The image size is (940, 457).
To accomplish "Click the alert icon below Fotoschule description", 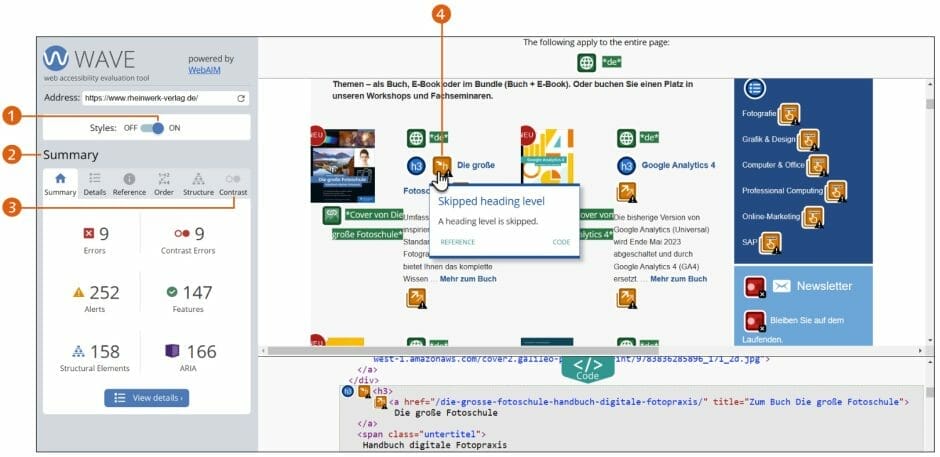I will point(417,298).
